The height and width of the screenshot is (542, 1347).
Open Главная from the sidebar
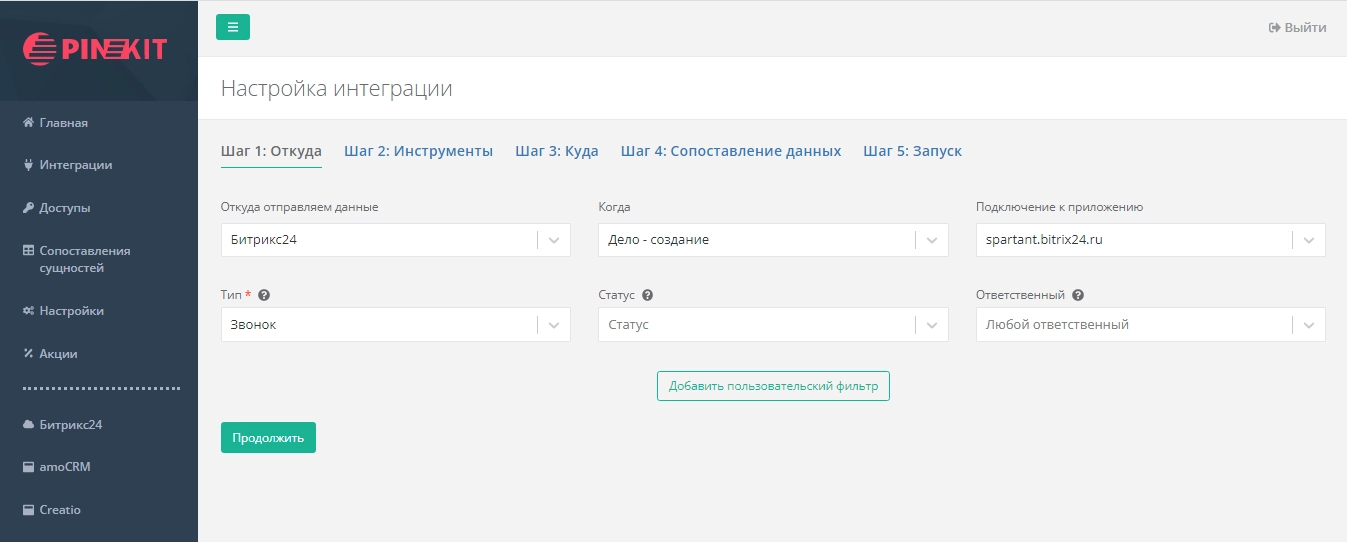[63, 123]
